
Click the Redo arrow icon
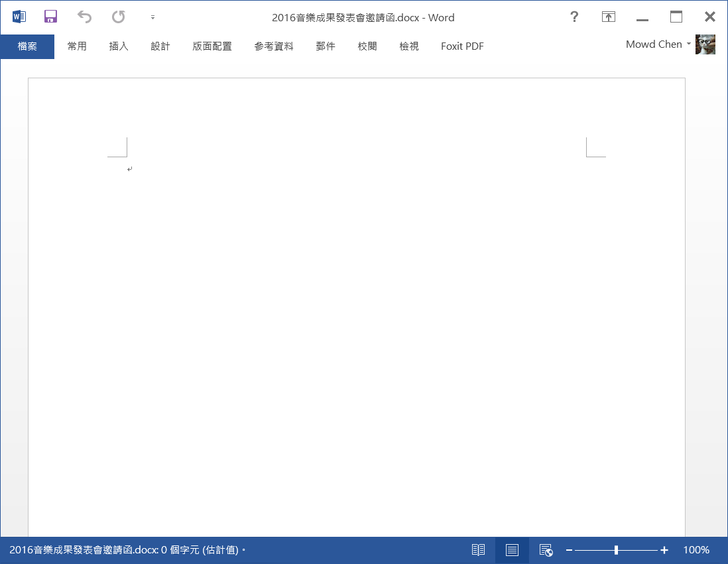click(x=118, y=17)
